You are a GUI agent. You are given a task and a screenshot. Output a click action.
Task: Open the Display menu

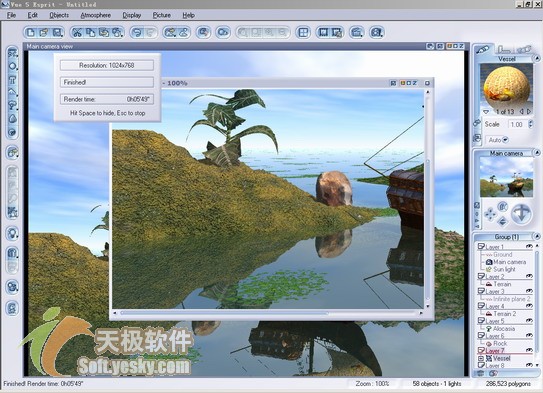(x=132, y=15)
